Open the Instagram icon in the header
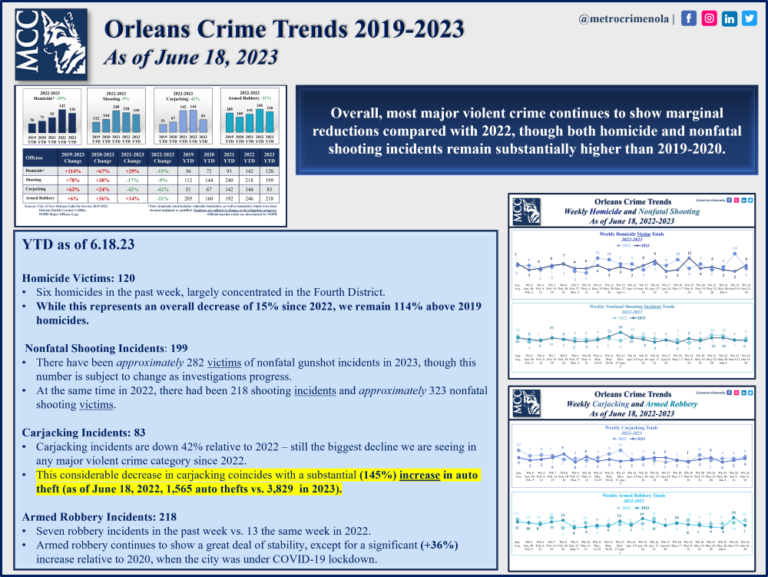This screenshot has width=768, height=577. click(711, 19)
